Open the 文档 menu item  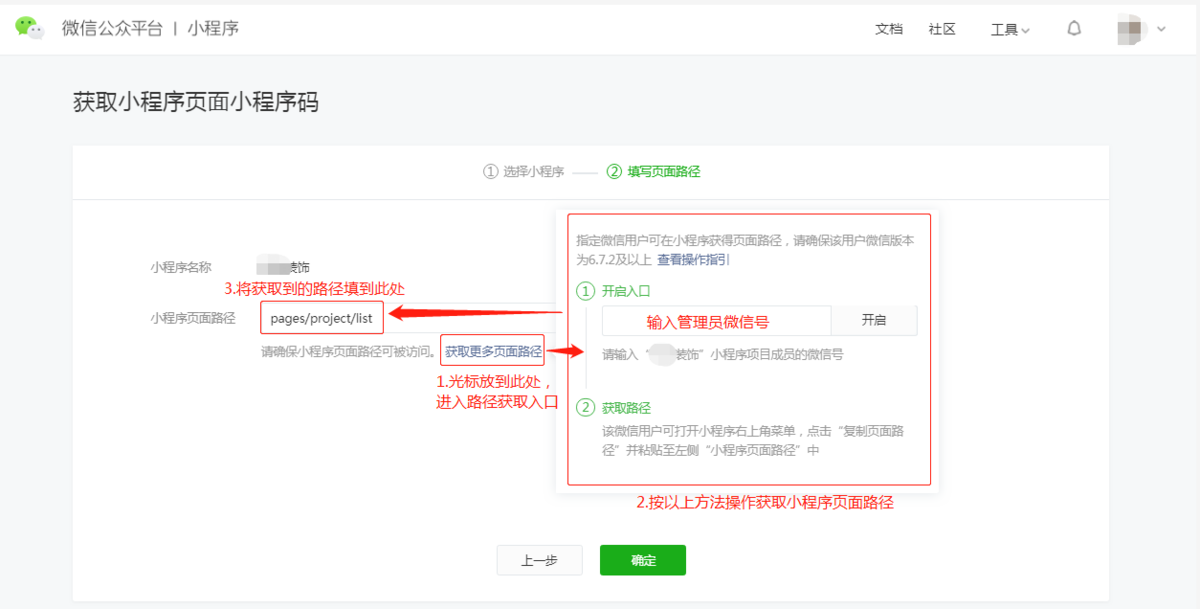click(889, 29)
